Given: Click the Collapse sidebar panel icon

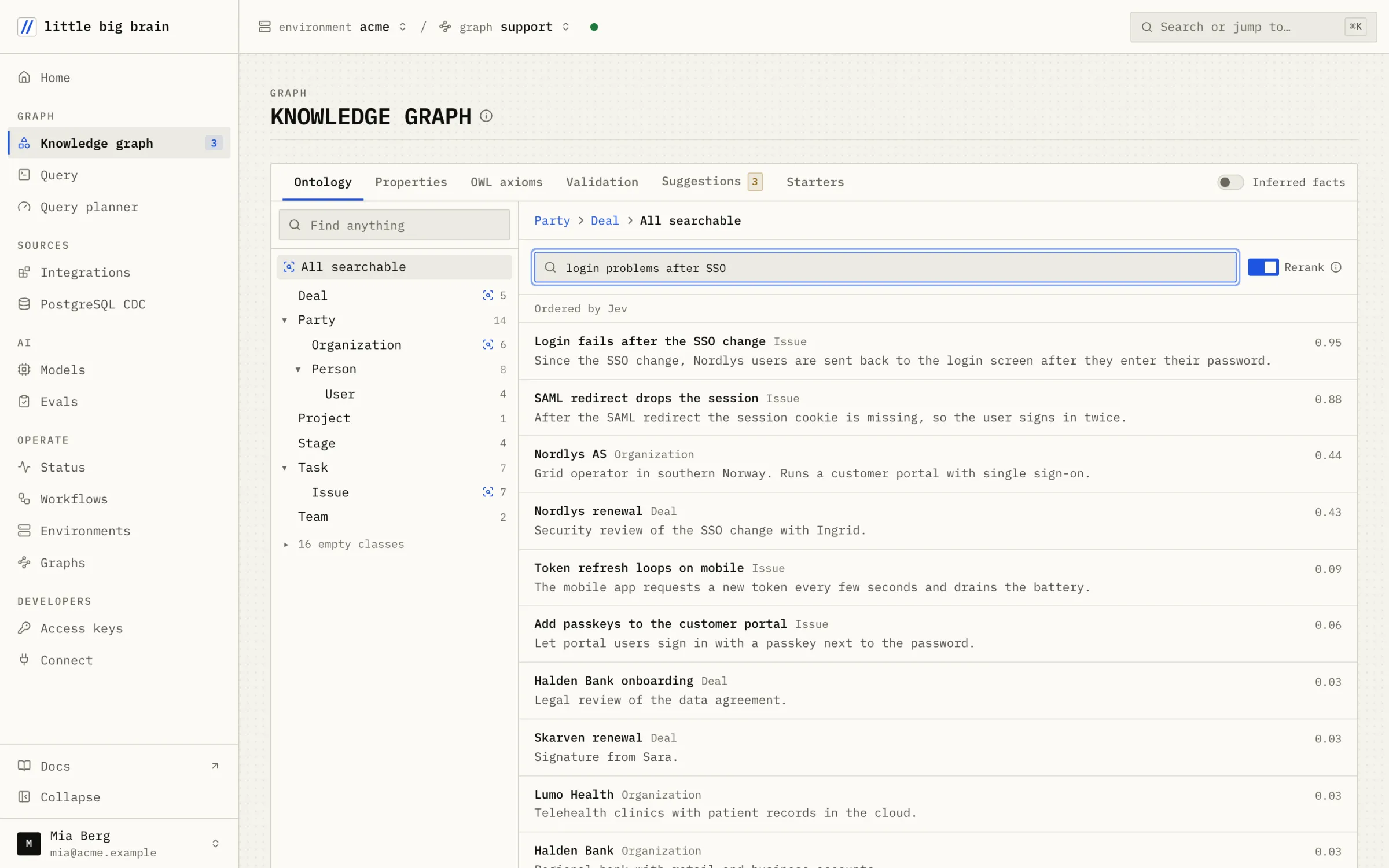Looking at the screenshot, I should coord(24,797).
